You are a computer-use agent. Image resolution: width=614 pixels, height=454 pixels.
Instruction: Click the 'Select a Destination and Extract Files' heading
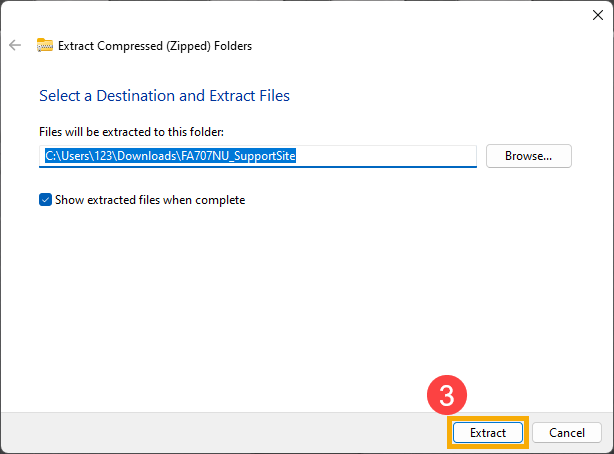click(164, 96)
